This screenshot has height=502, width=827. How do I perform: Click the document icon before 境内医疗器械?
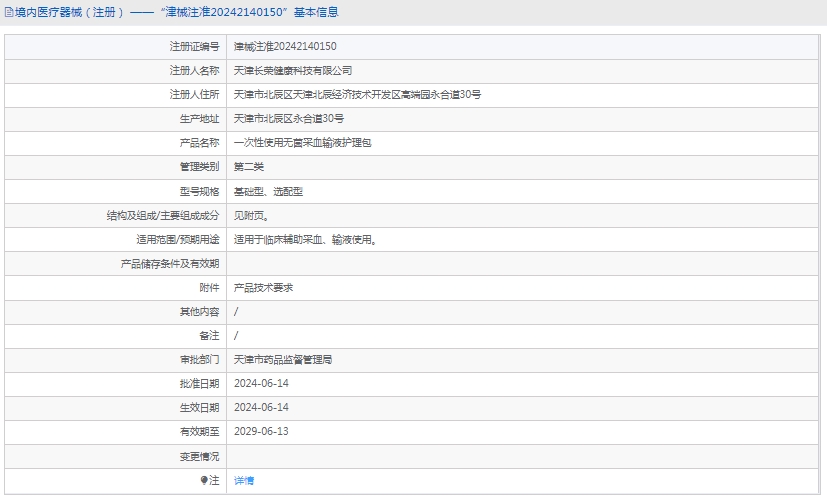[9, 12]
